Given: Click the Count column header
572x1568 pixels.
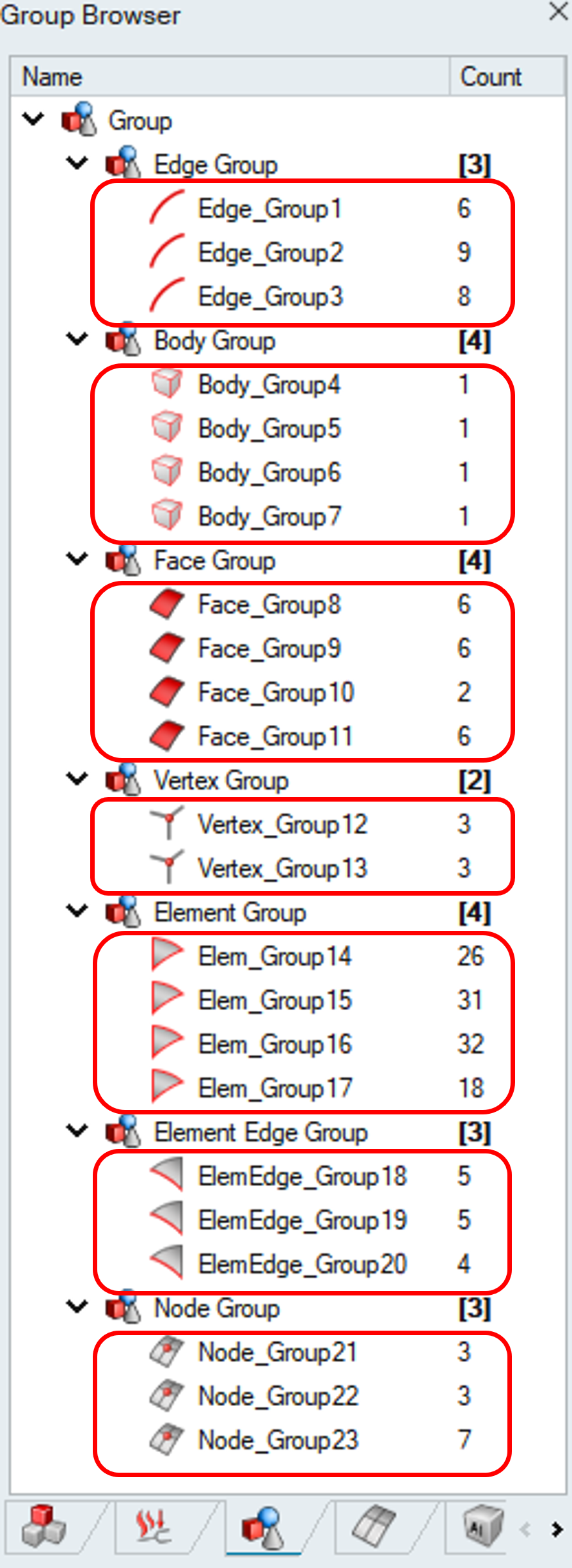Looking at the screenshot, I should 491,77.
